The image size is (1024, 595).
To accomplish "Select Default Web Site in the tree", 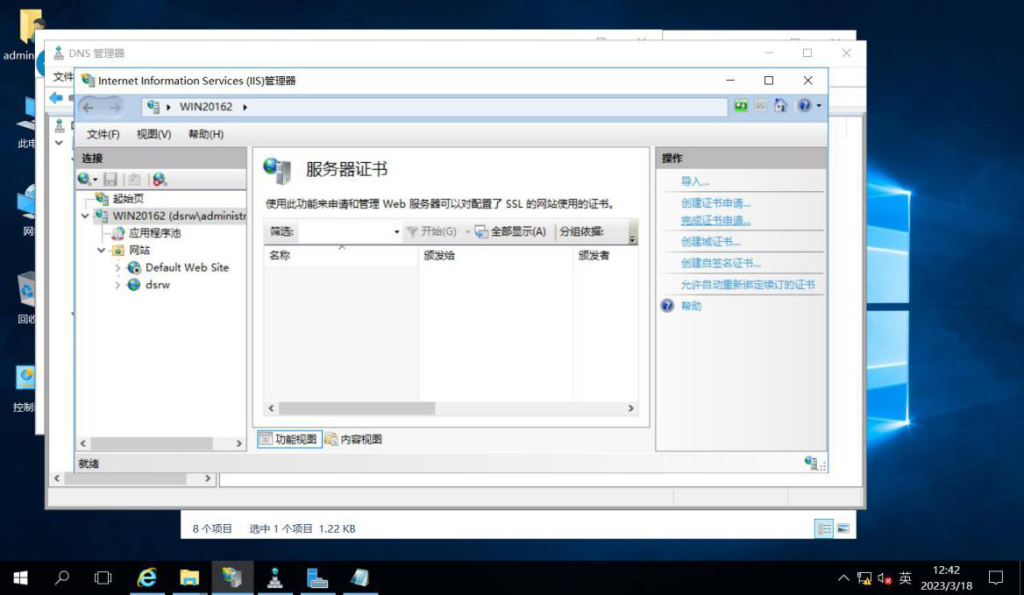I will pos(187,267).
